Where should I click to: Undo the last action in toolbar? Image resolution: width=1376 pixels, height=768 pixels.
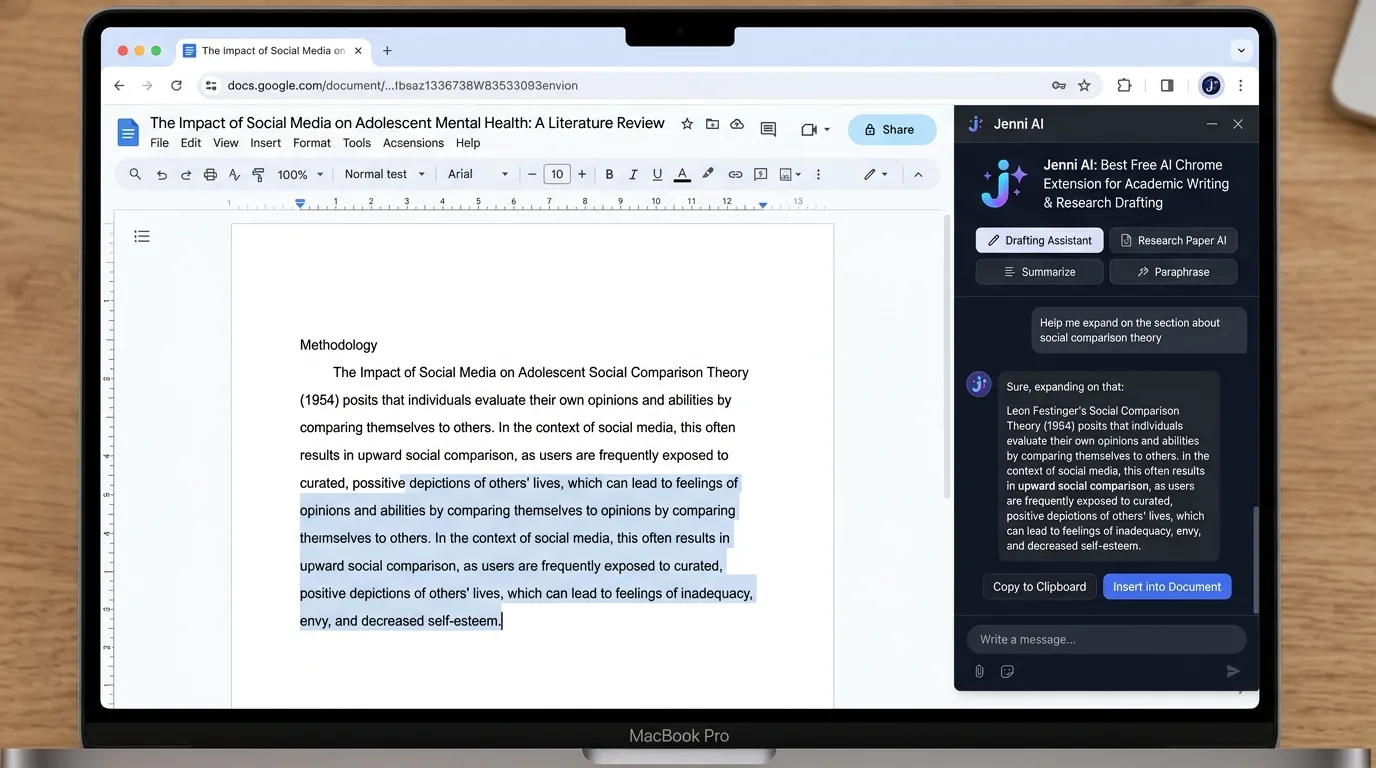161,174
